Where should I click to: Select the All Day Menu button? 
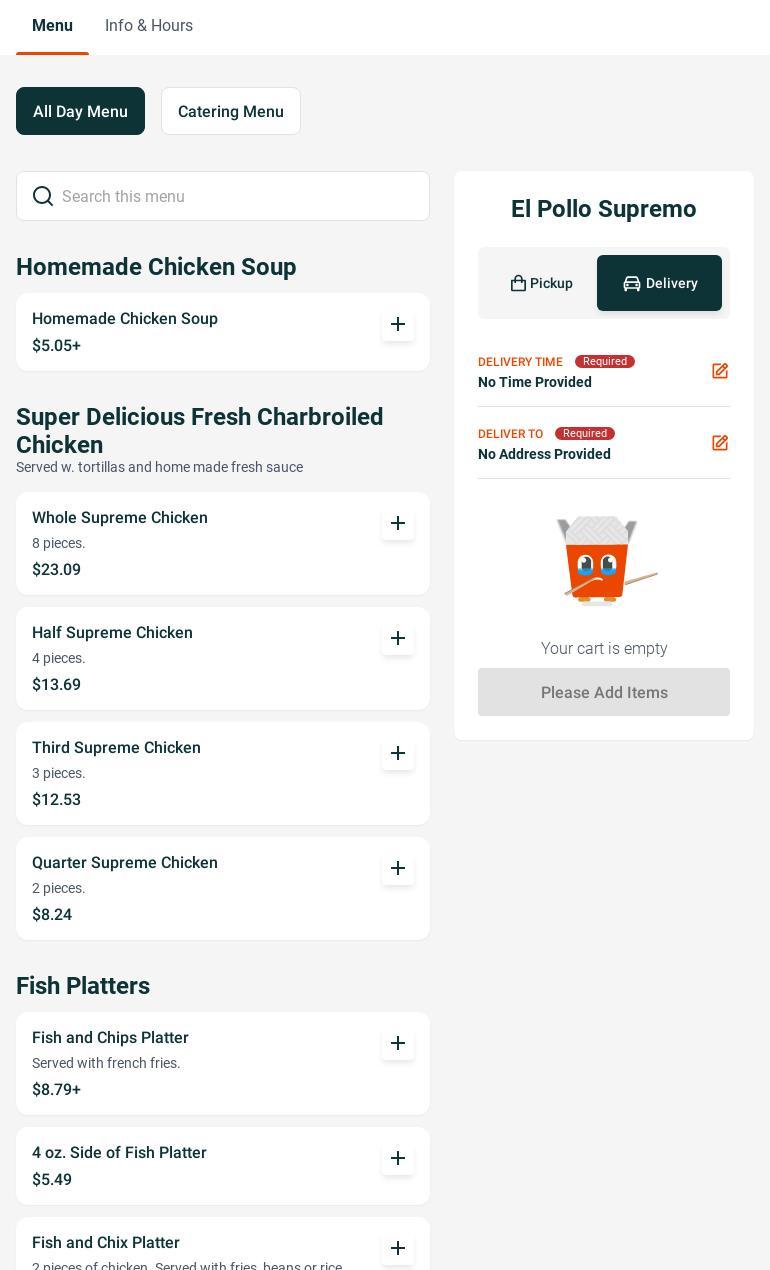point(80,111)
